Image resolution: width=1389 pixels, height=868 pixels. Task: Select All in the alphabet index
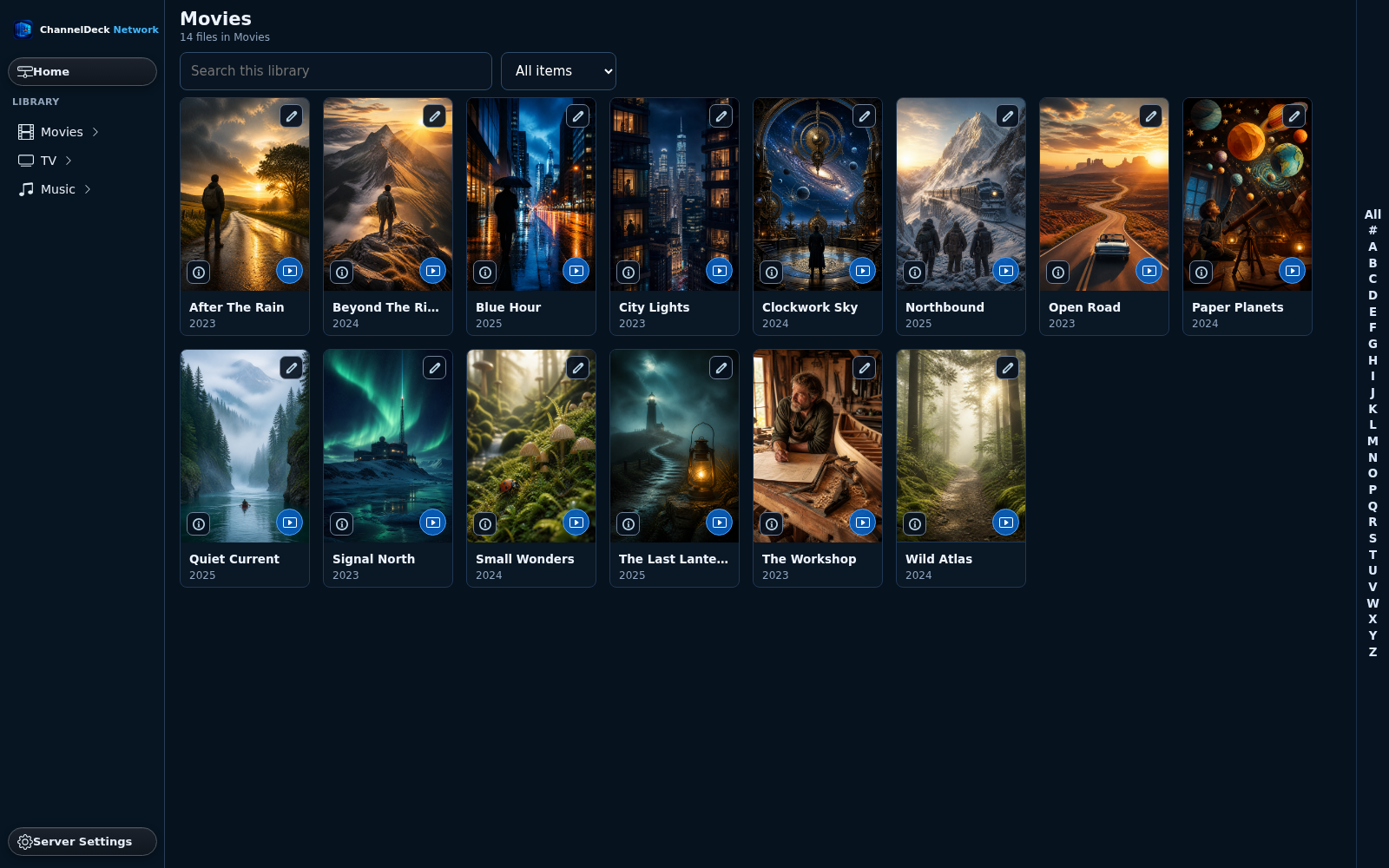[1373, 214]
